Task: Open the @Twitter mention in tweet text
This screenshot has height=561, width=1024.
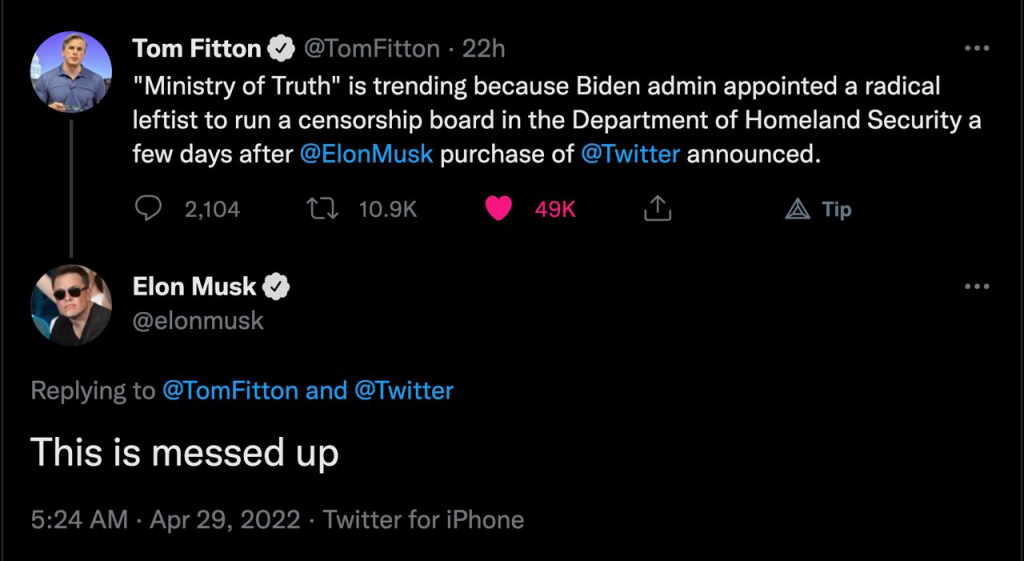Action: point(630,155)
